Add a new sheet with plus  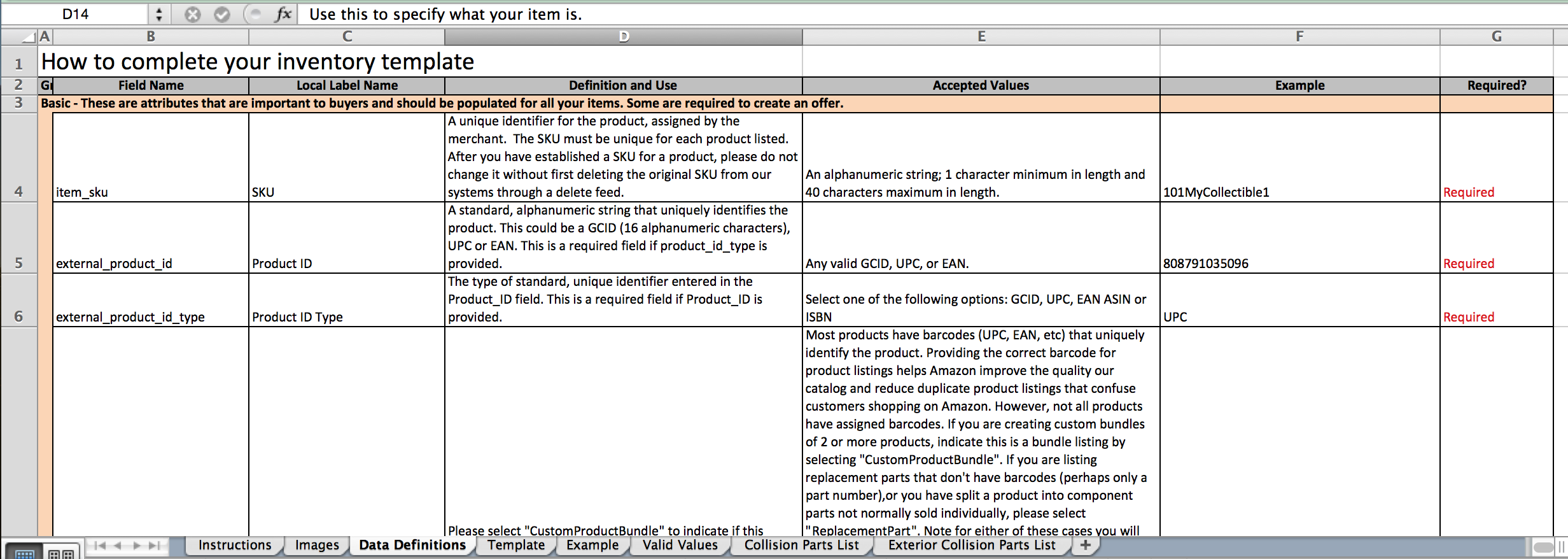point(1086,545)
